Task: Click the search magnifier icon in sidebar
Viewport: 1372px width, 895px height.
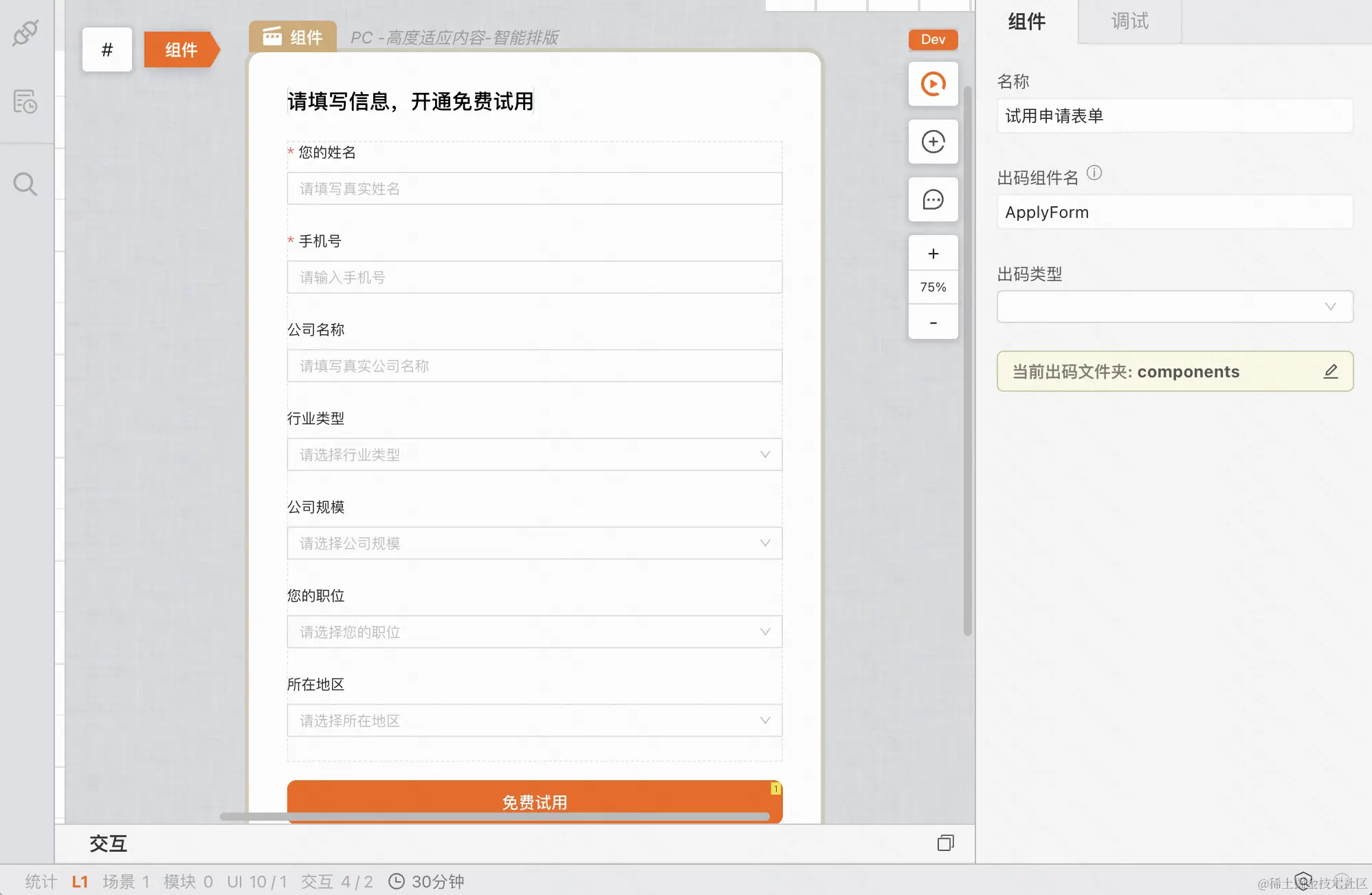Action: 25,184
